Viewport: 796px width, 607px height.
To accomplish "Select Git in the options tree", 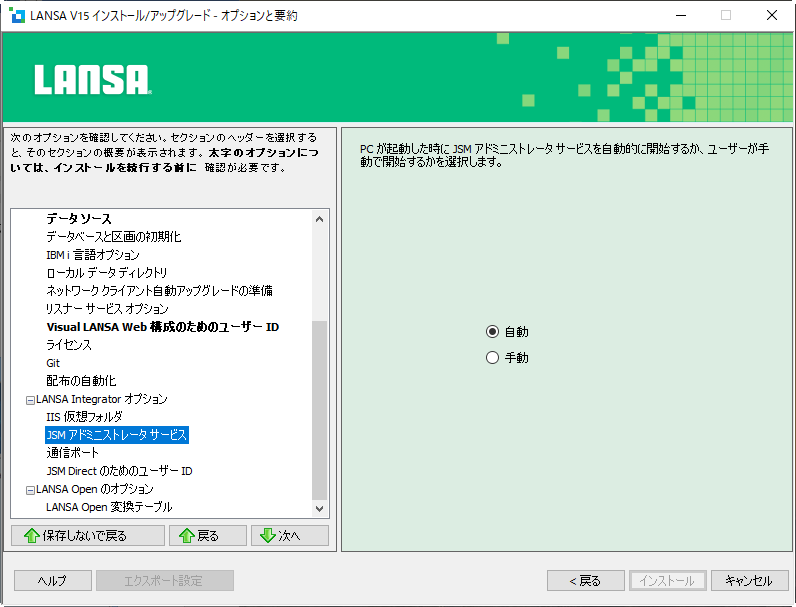I will pos(53,363).
